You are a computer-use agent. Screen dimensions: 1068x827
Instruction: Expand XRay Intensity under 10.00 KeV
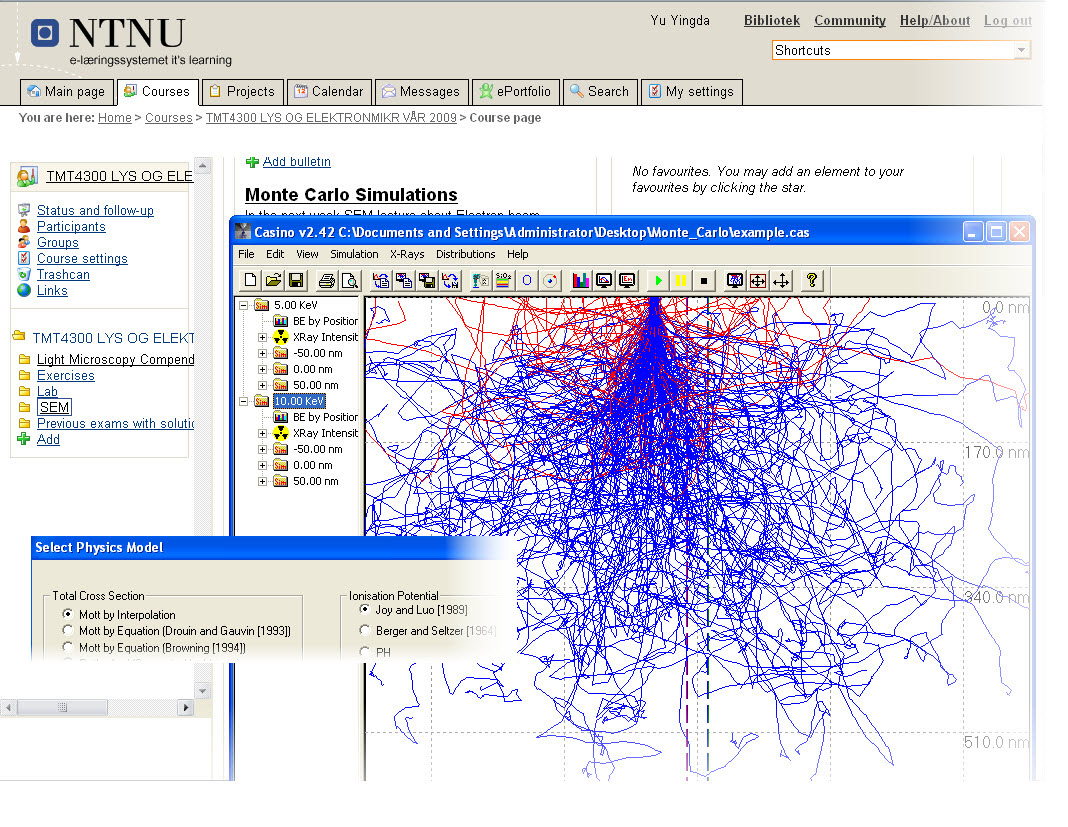[262, 433]
